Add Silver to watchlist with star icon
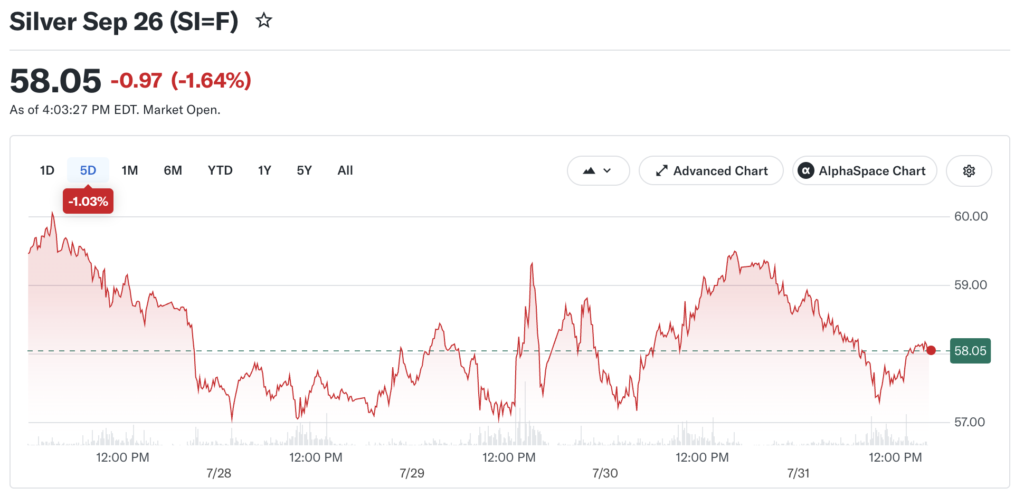The height and width of the screenshot is (497, 1024). [x=264, y=21]
